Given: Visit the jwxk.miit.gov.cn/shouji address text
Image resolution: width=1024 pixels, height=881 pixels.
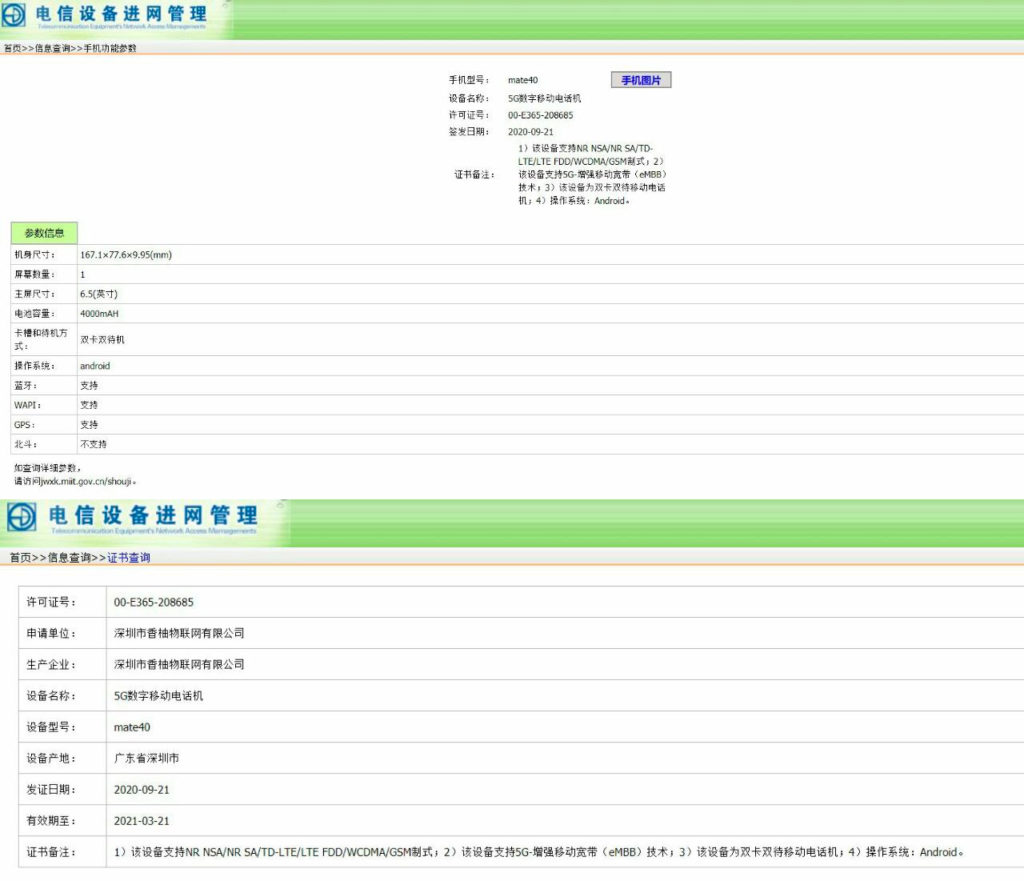Looking at the screenshot, I should [86, 481].
